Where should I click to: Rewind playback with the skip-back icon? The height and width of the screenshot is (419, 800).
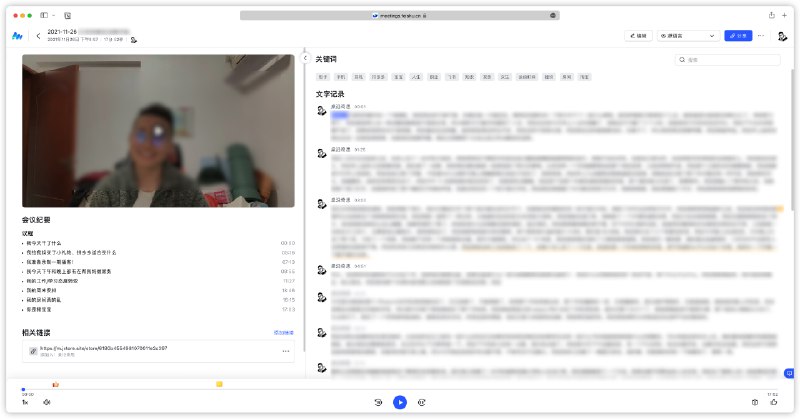click(379, 402)
